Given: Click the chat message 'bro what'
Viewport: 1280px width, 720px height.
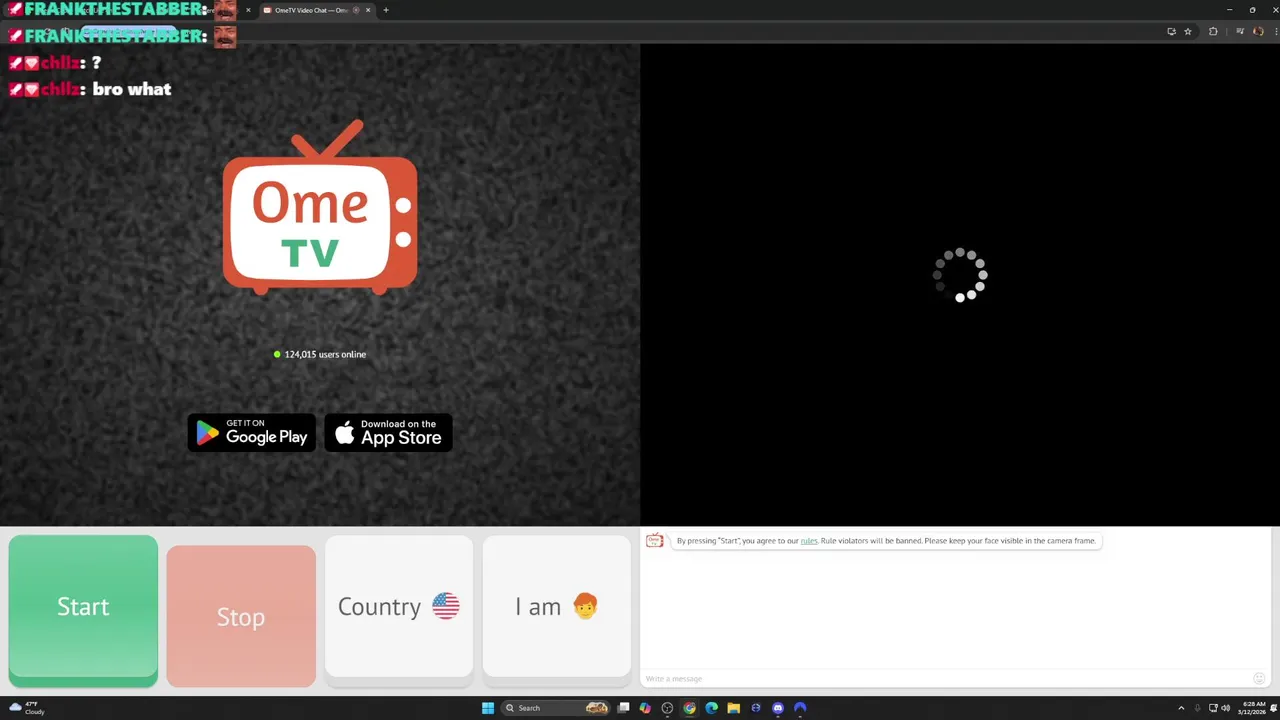Looking at the screenshot, I should click(131, 89).
